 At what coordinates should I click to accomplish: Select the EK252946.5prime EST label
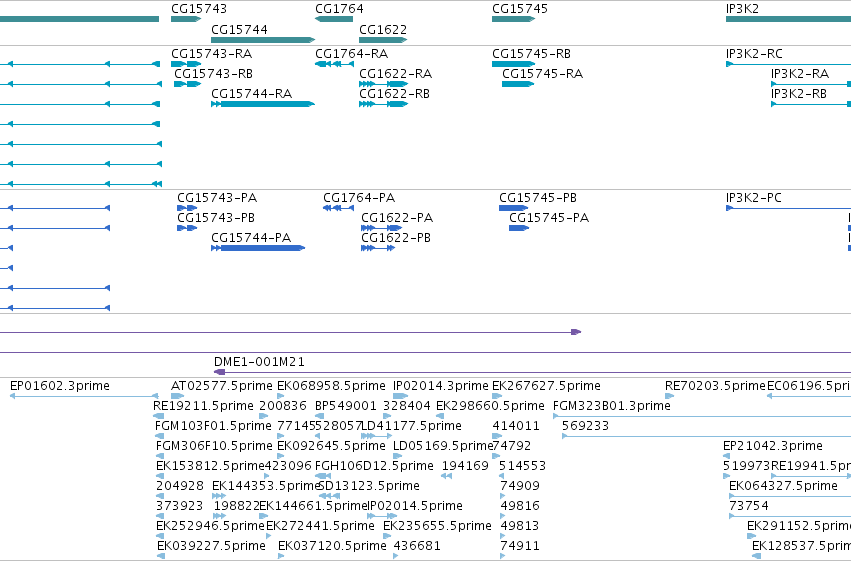click(x=210, y=526)
